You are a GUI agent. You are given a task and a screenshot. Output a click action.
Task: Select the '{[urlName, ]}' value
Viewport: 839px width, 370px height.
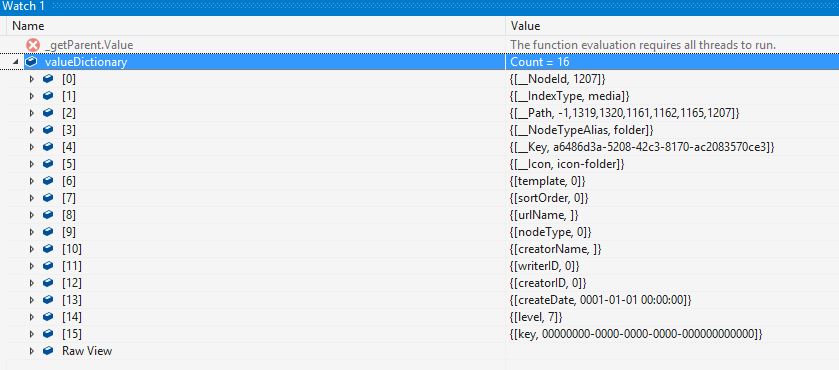point(545,215)
